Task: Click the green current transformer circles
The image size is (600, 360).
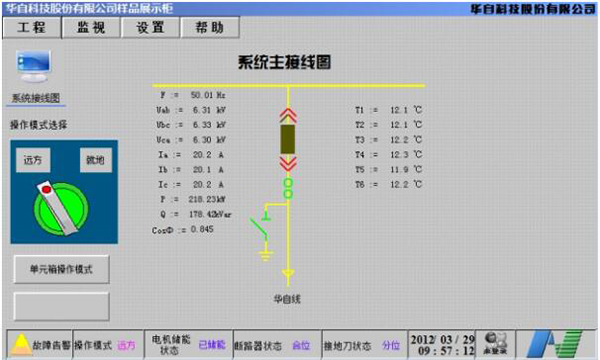Action: pyautogui.click(x=288, y=188)
